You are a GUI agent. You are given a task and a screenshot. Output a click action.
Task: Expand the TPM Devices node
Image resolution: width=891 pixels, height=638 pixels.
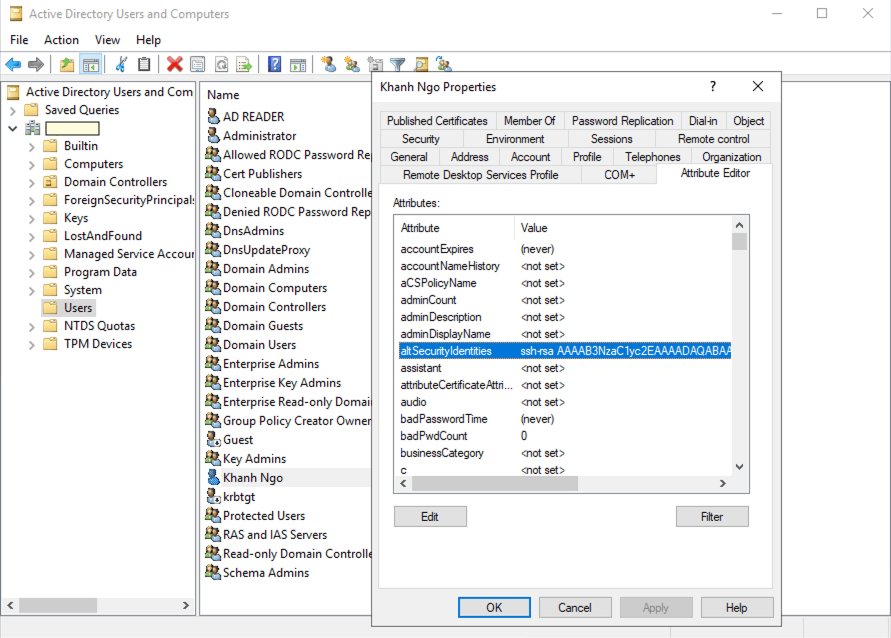32,345
